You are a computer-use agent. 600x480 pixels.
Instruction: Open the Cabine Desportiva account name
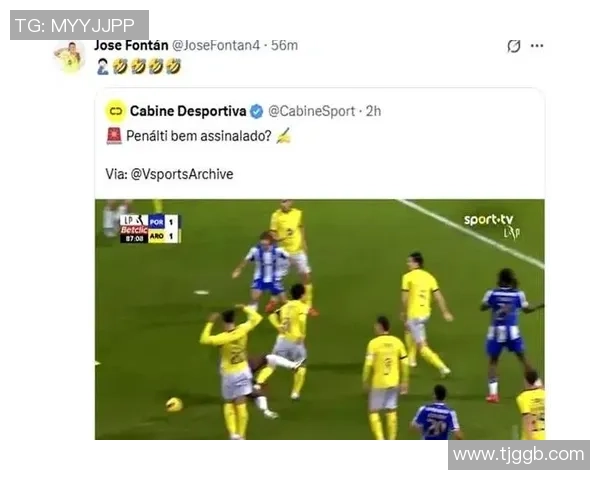188,111
